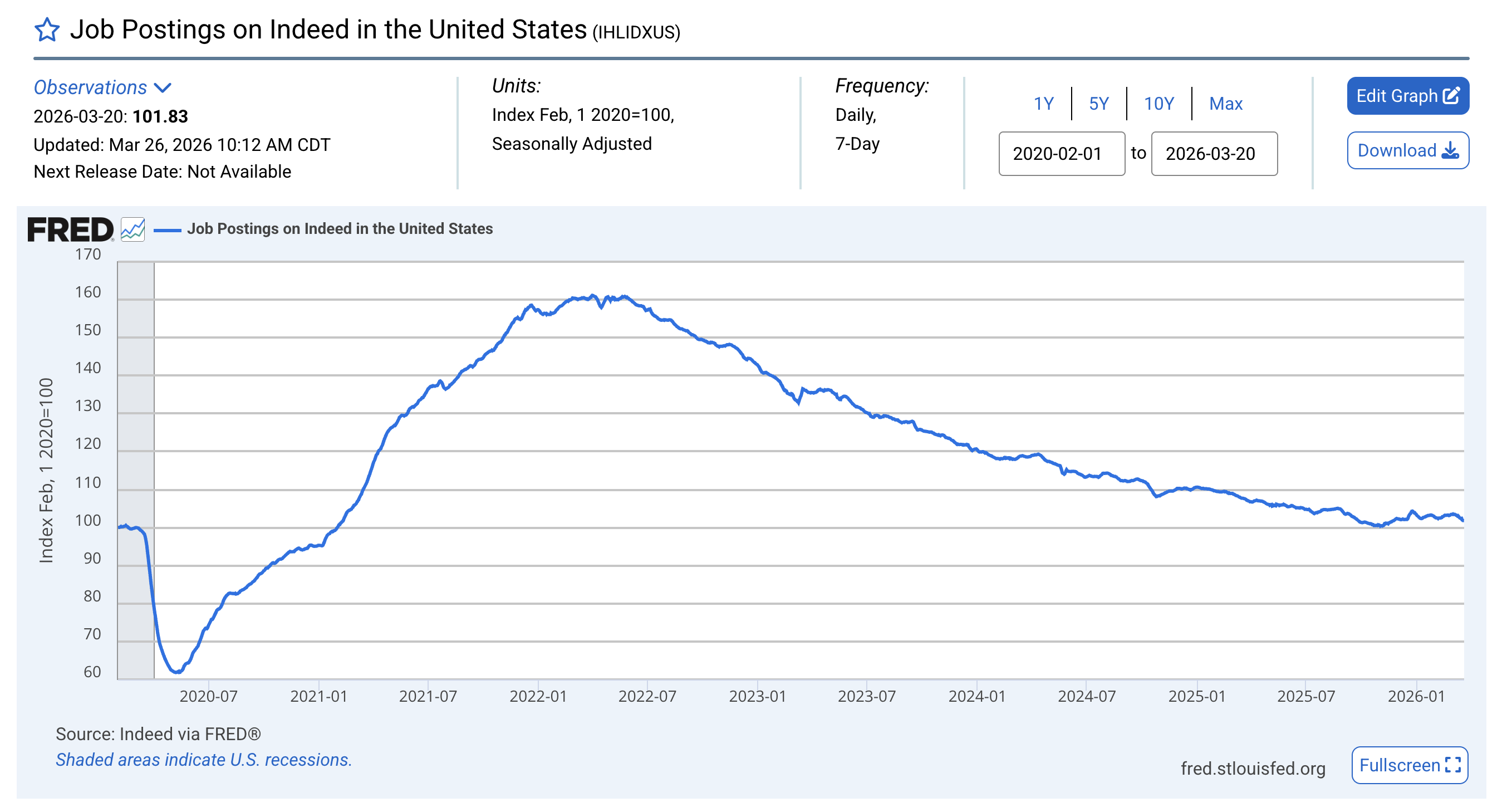This screenshot has width=1512, height=812.
Task: Click the shaded recession band on chart
Action: click(x=136, y=470)
